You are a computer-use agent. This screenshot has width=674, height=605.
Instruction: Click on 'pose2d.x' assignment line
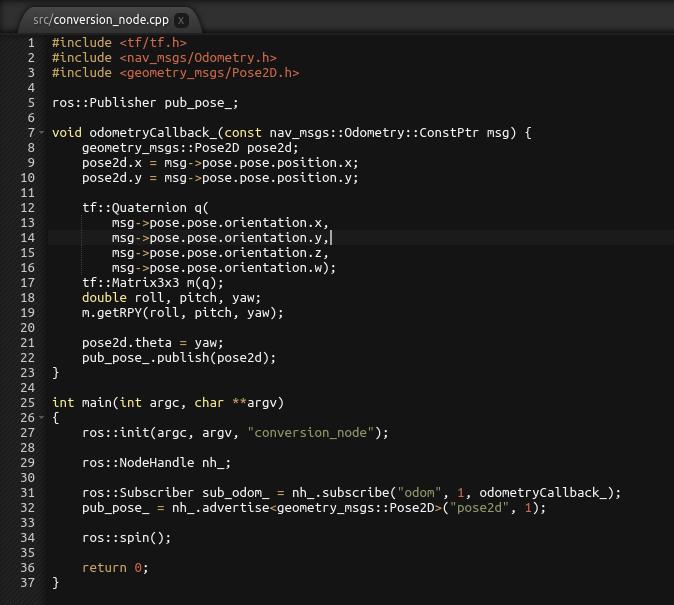coord(220,163)
